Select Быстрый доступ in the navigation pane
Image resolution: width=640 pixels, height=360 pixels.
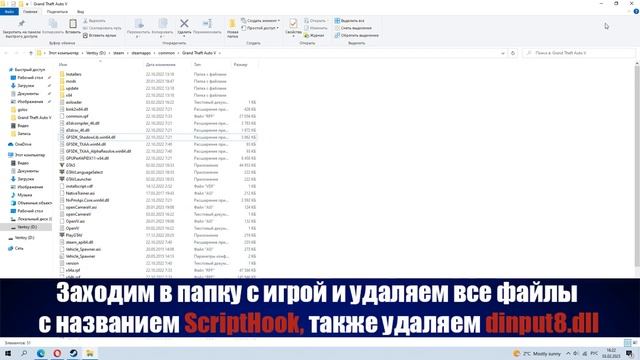29,70
